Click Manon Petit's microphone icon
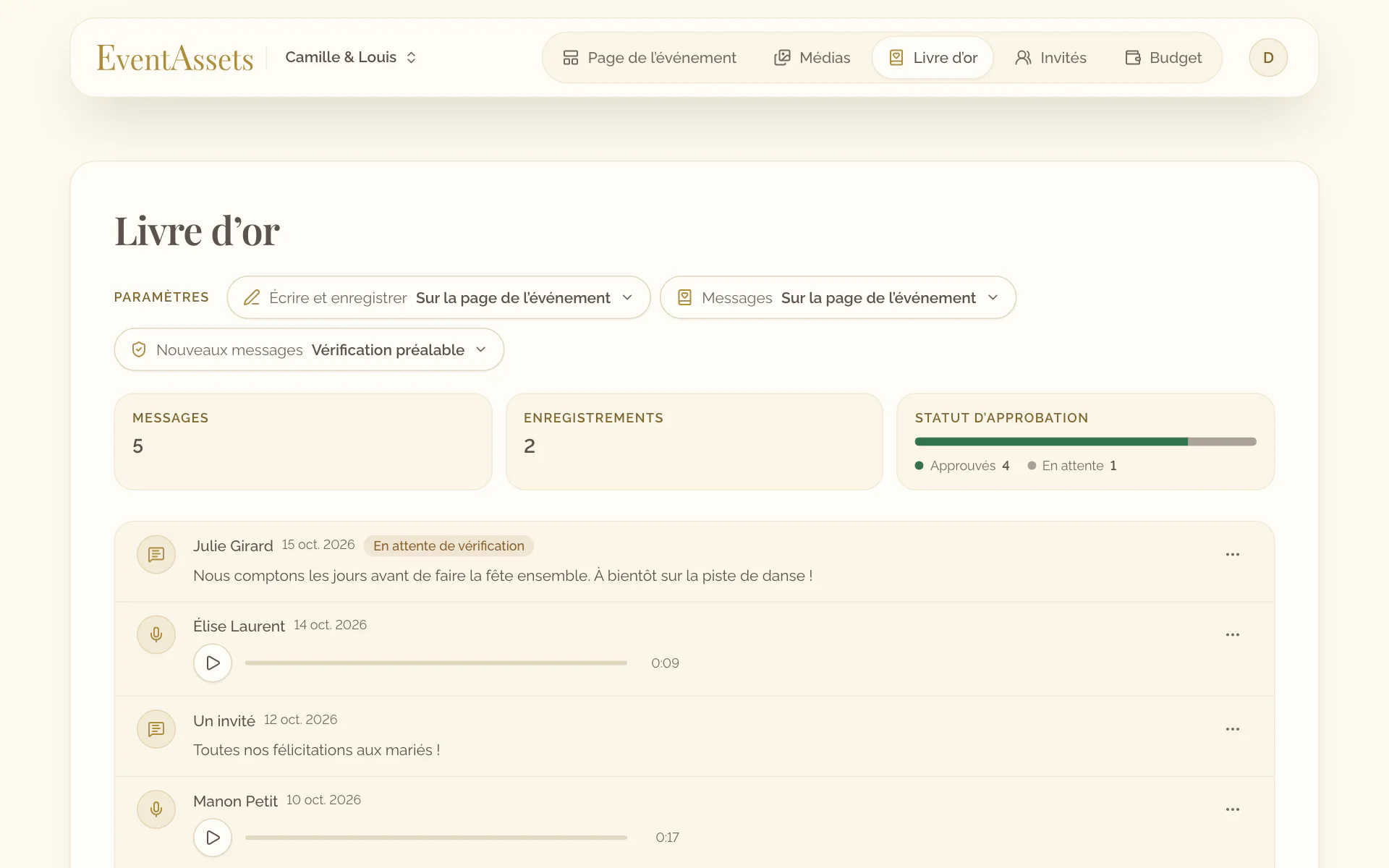1389x868 pixels. (156, 809)
